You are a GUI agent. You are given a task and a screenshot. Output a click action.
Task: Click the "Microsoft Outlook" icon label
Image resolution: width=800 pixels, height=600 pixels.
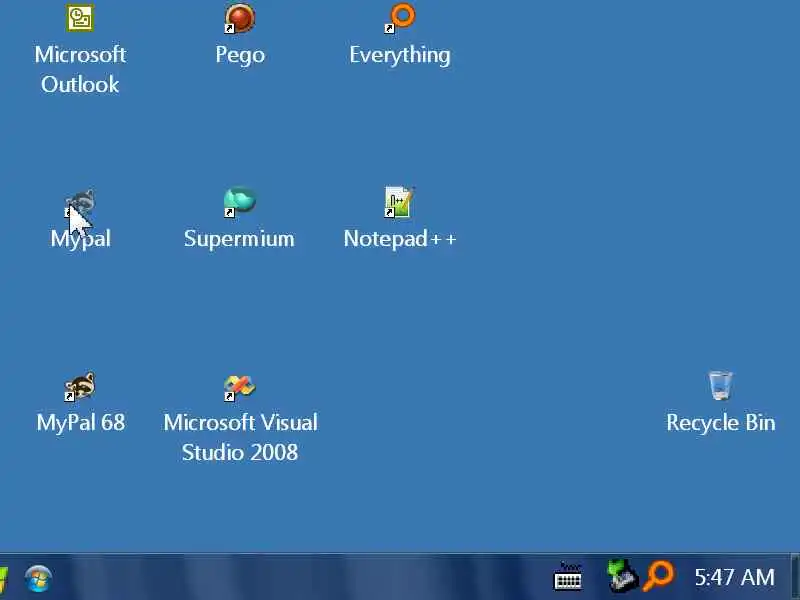tap(80, 69)
